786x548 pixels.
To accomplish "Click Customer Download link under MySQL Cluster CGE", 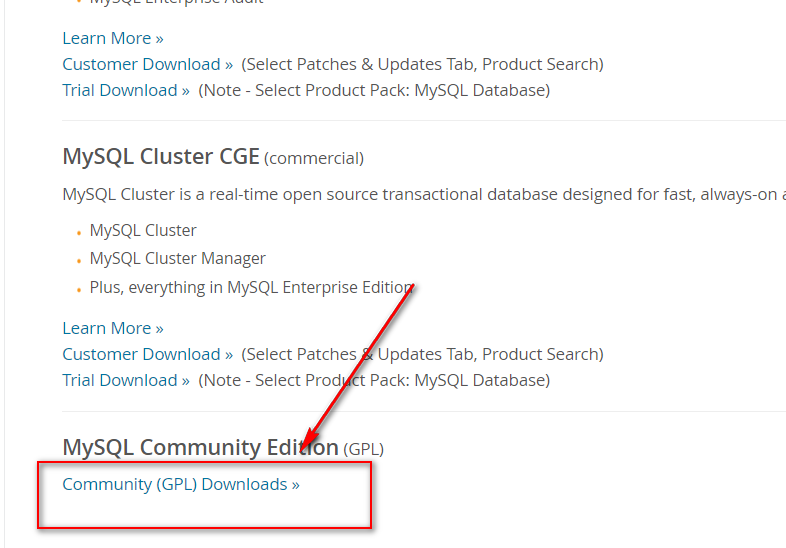I will point(147,354).
